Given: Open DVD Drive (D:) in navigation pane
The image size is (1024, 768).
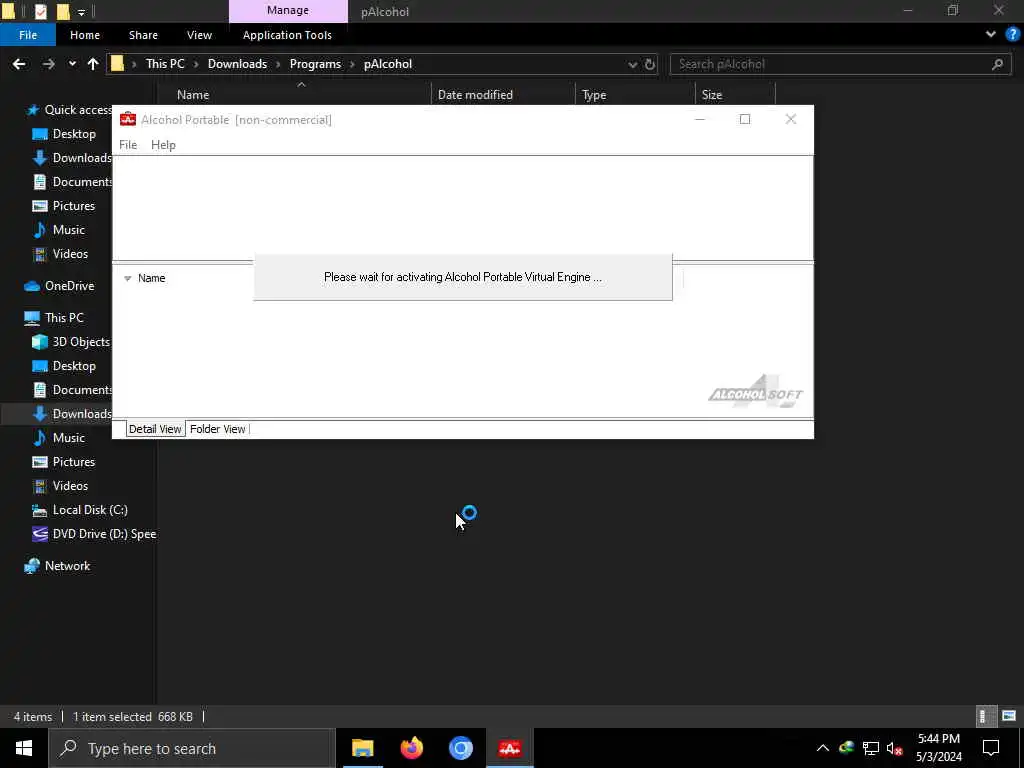Looking at the screenshot, I should click(x=94, y=534).
